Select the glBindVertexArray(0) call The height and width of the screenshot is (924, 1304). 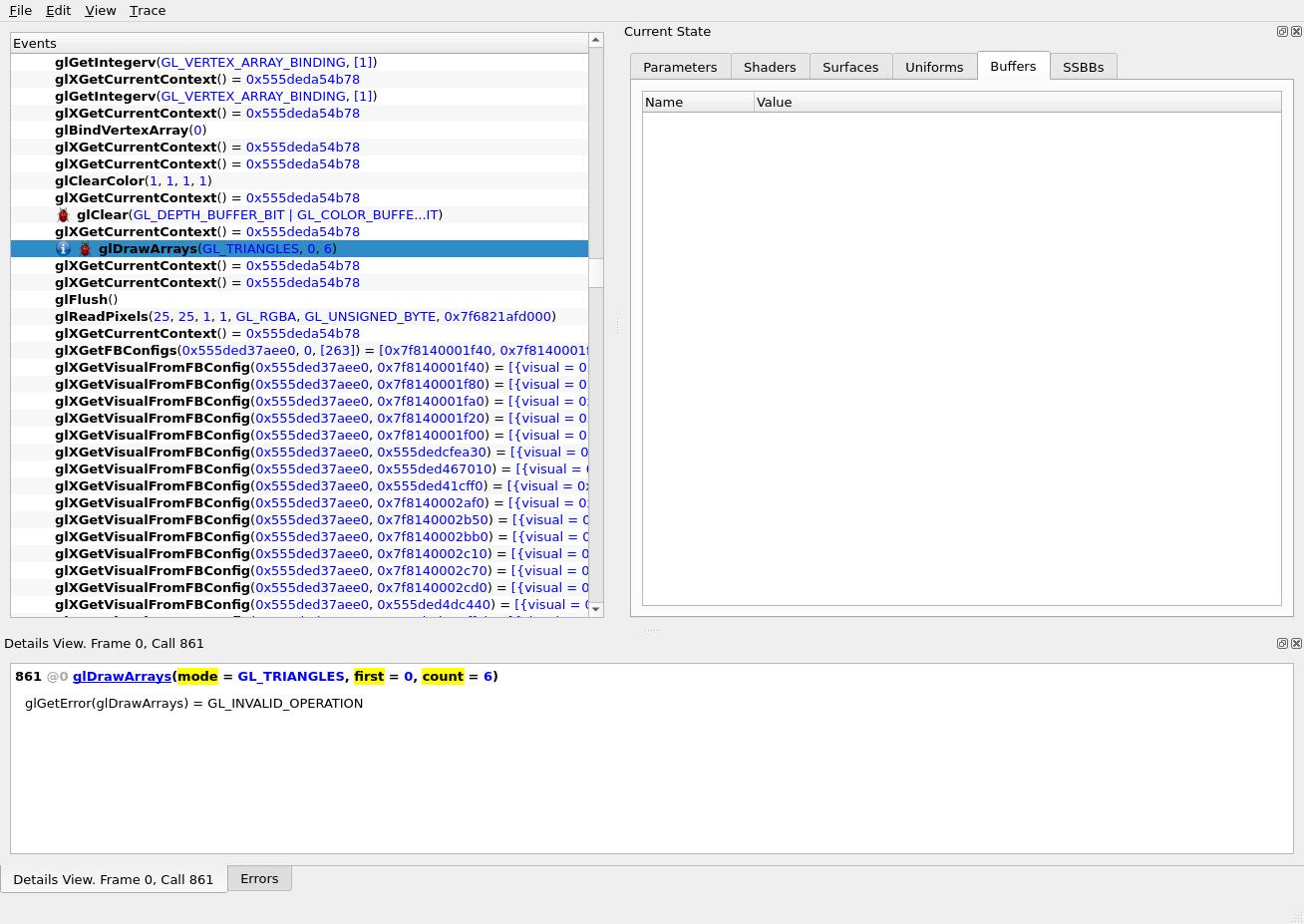point(299,130)
